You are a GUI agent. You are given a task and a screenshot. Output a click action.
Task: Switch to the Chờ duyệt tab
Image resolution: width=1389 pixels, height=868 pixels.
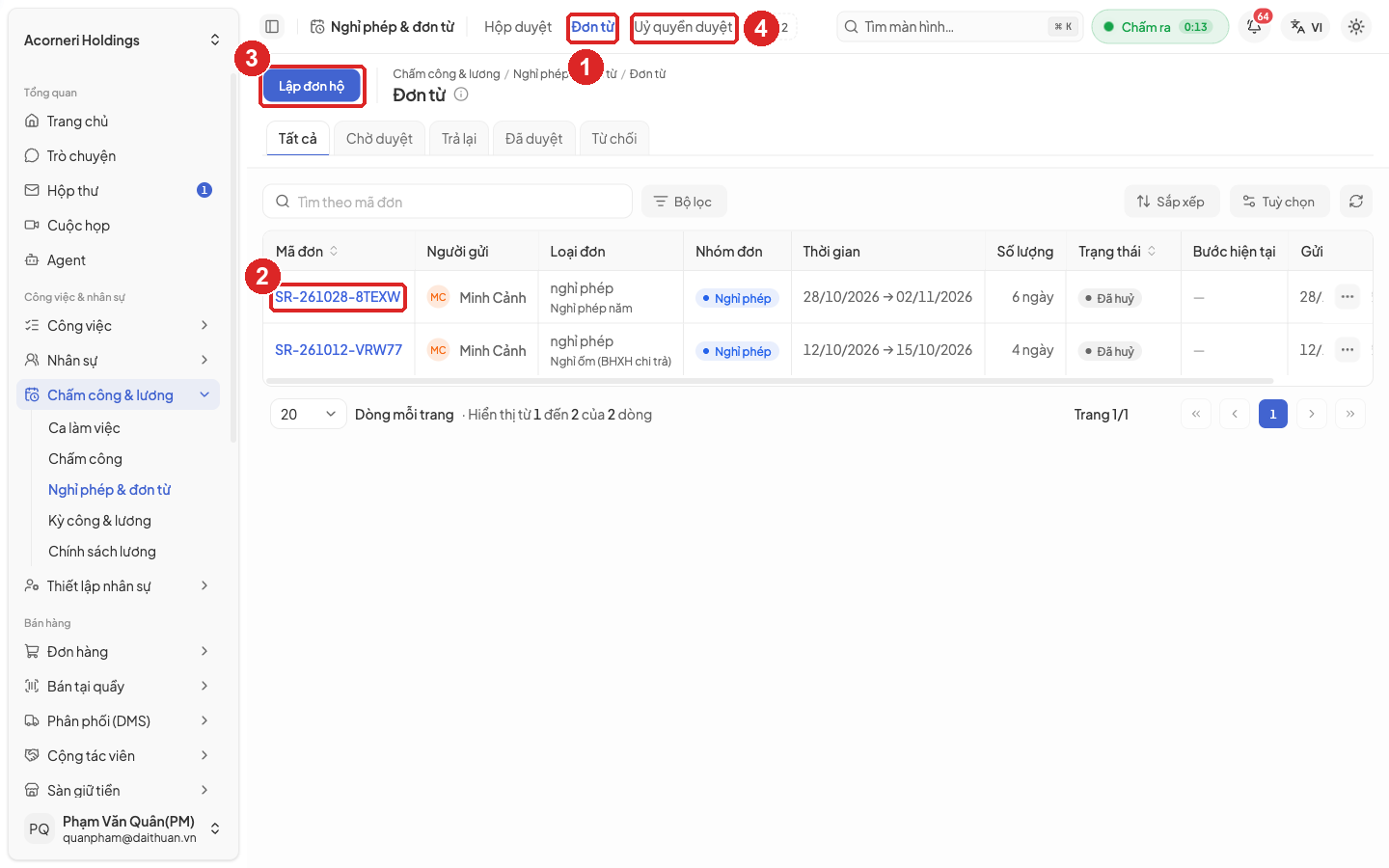(x=379, y=139)
